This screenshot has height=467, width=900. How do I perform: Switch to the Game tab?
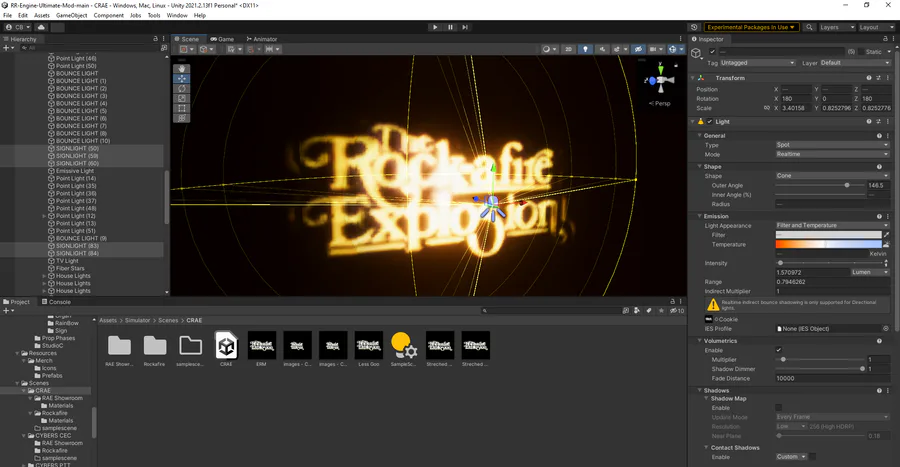tap(222, 39)
